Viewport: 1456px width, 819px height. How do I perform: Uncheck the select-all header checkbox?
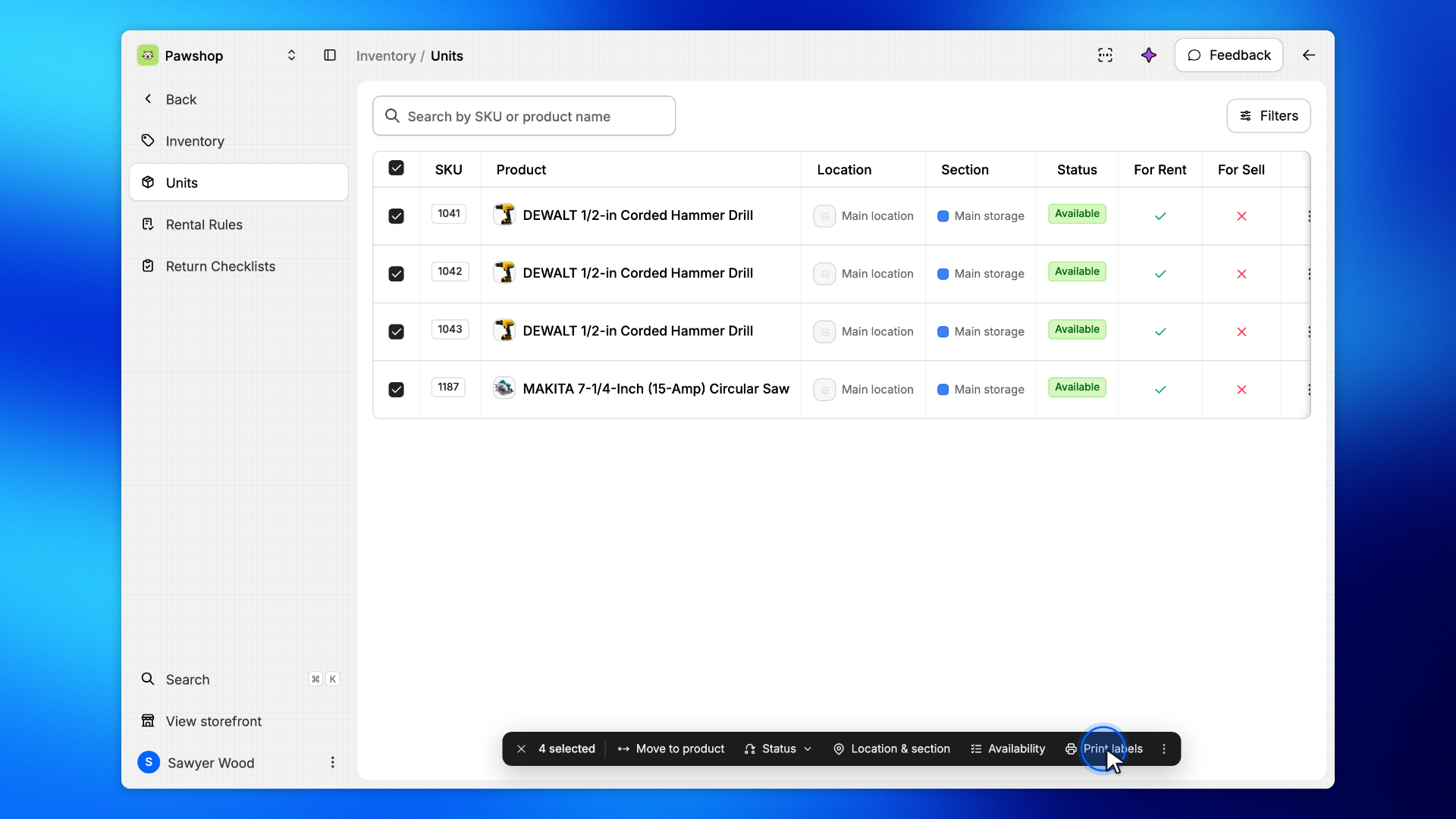396,168
